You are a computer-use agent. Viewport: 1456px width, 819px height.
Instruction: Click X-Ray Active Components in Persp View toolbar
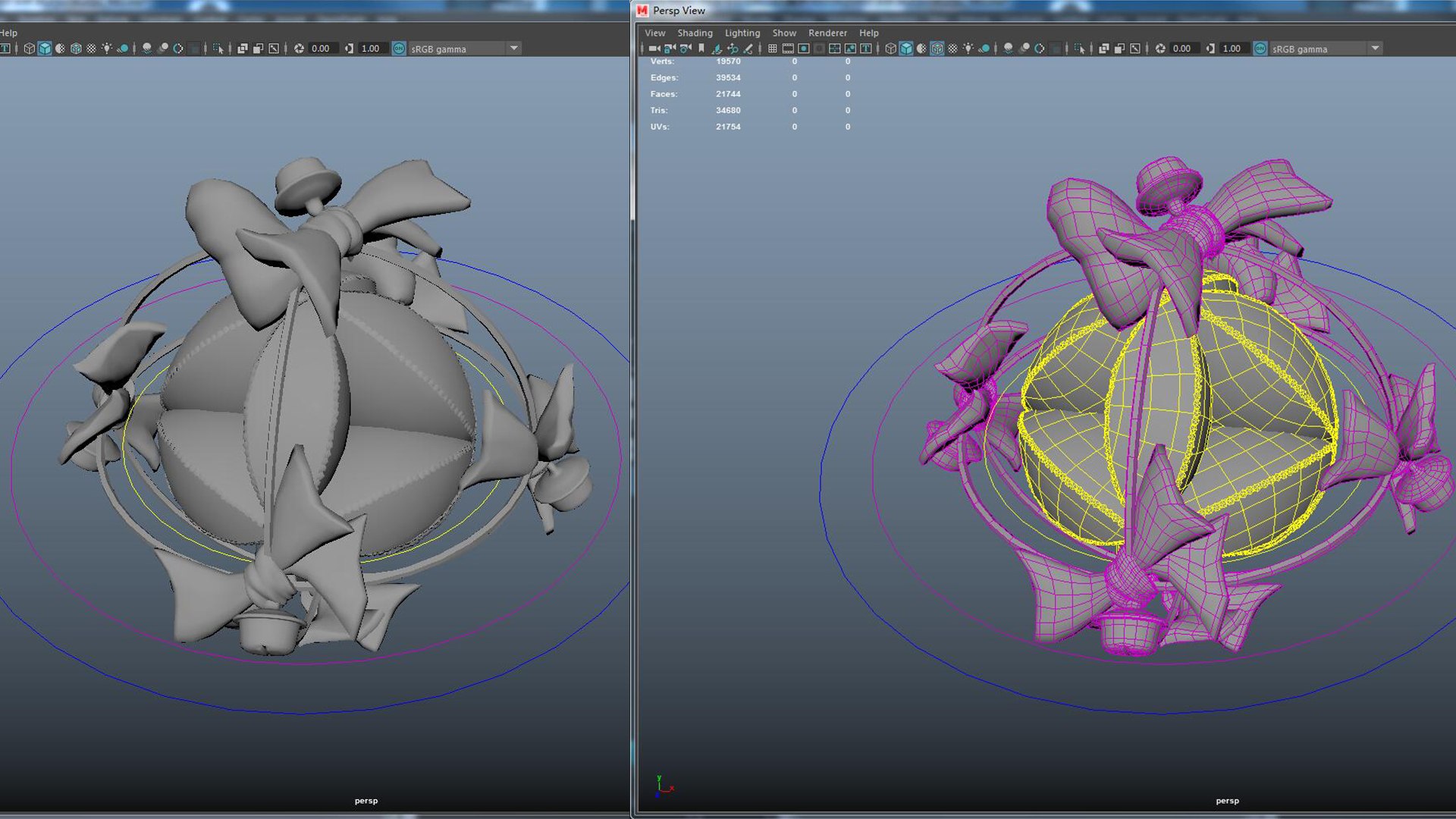point(1119,49)
